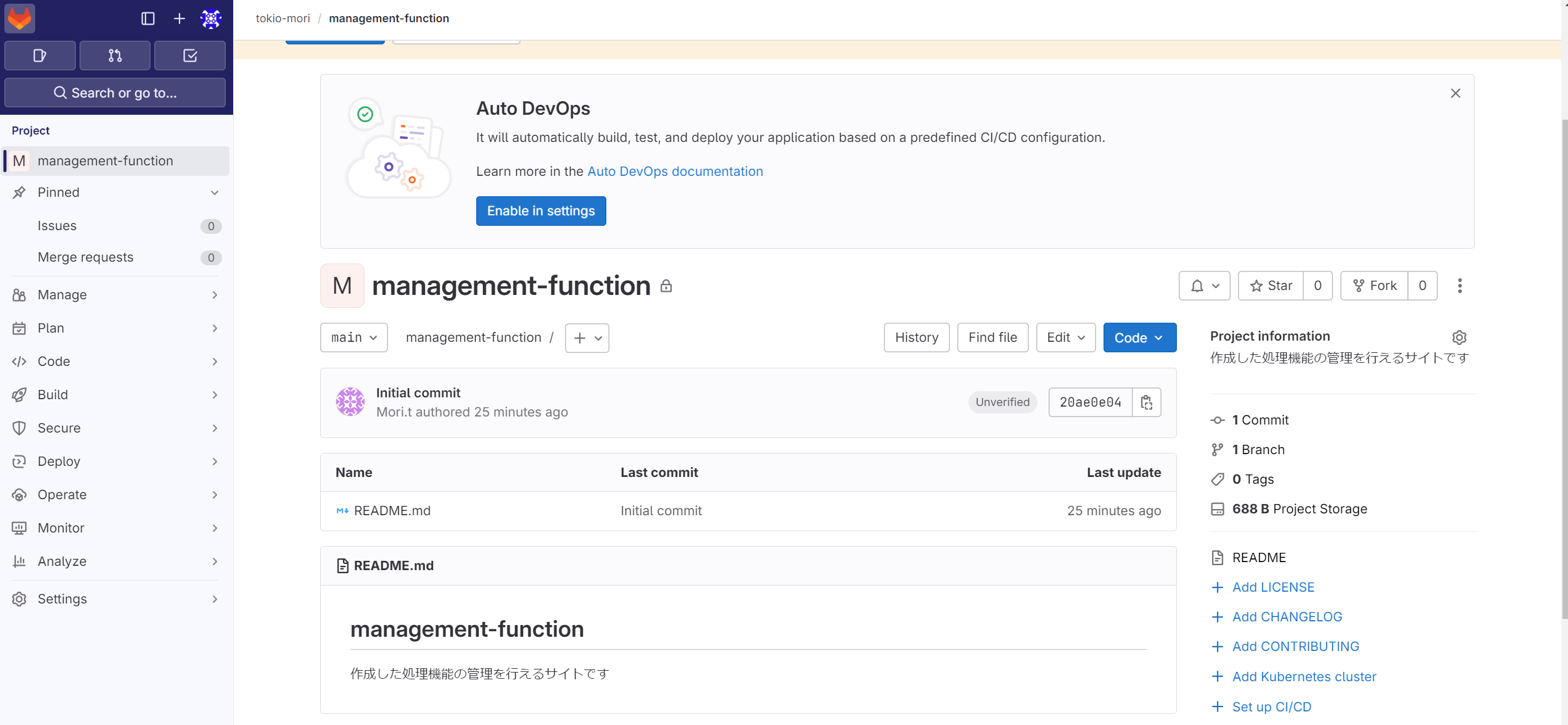1568x725 pixels.
Task: Open more actions kebab menu near Fork
Action: tap(1459, 285)
